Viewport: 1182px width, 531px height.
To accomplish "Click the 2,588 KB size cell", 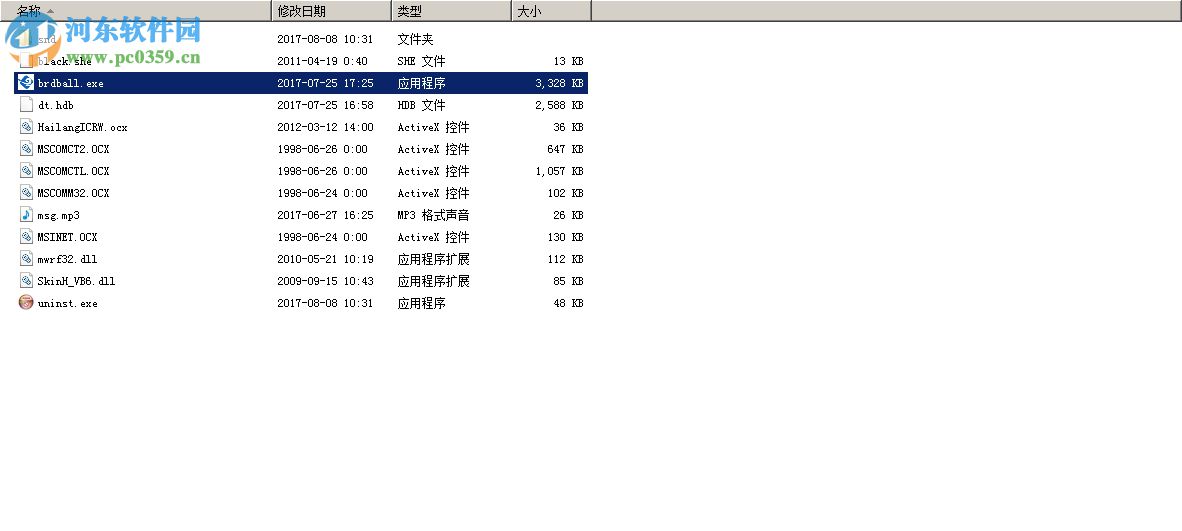I will pos(559,105).
